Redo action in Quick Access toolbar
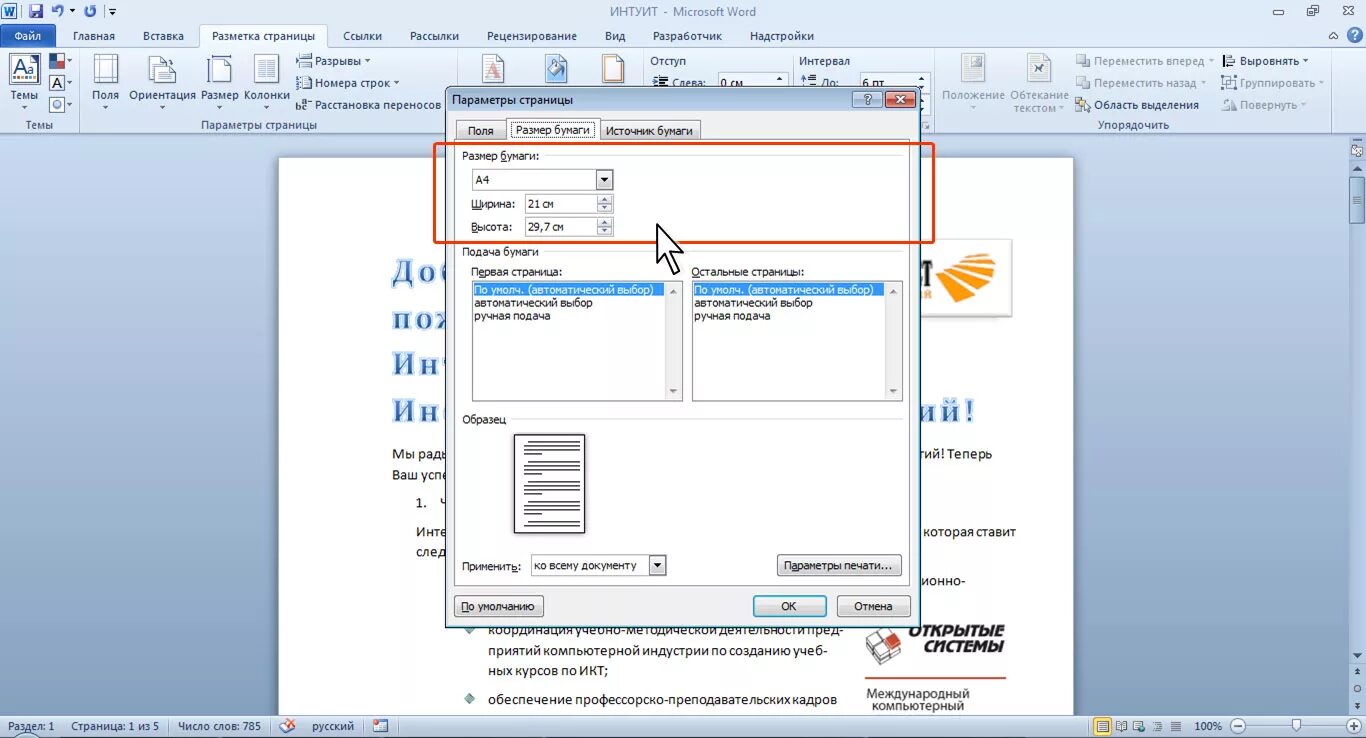The width and height of the screenshot is (1366, 738). pyautogui.click(x=90, y=11)
